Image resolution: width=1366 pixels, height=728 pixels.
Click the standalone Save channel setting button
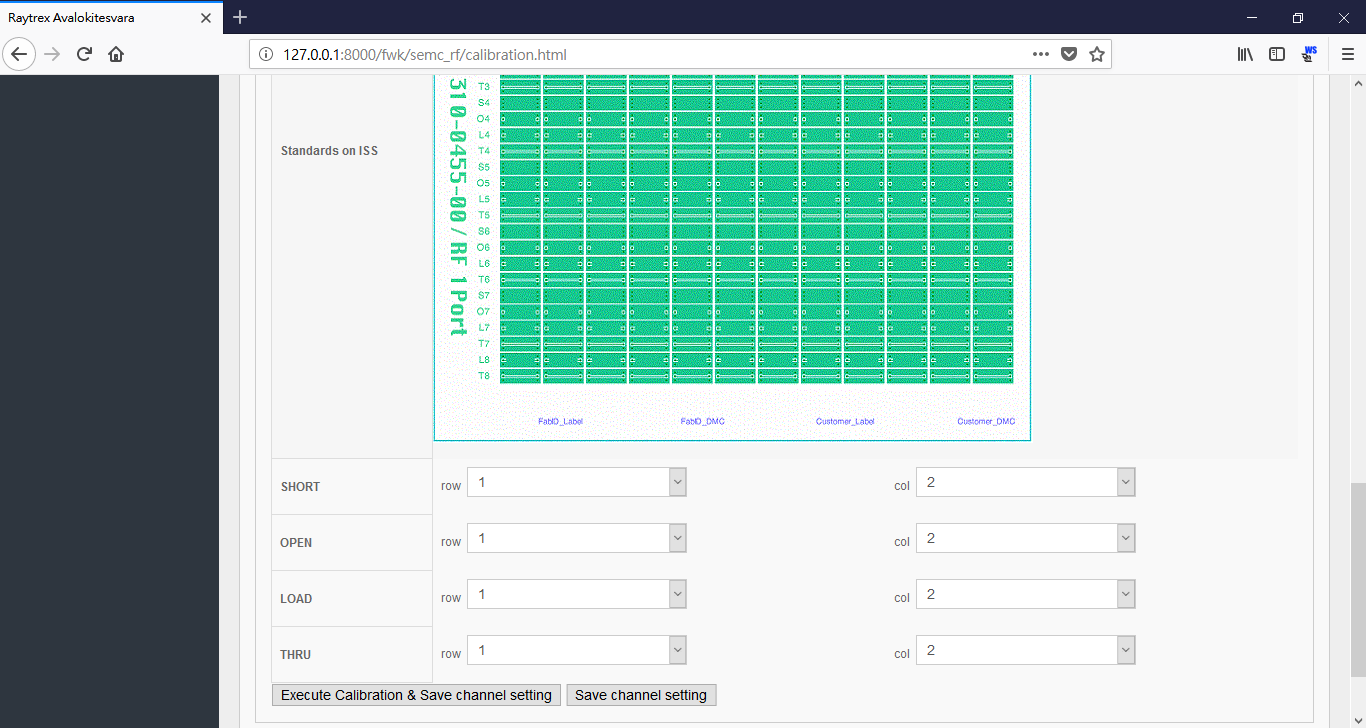[641, 695]
